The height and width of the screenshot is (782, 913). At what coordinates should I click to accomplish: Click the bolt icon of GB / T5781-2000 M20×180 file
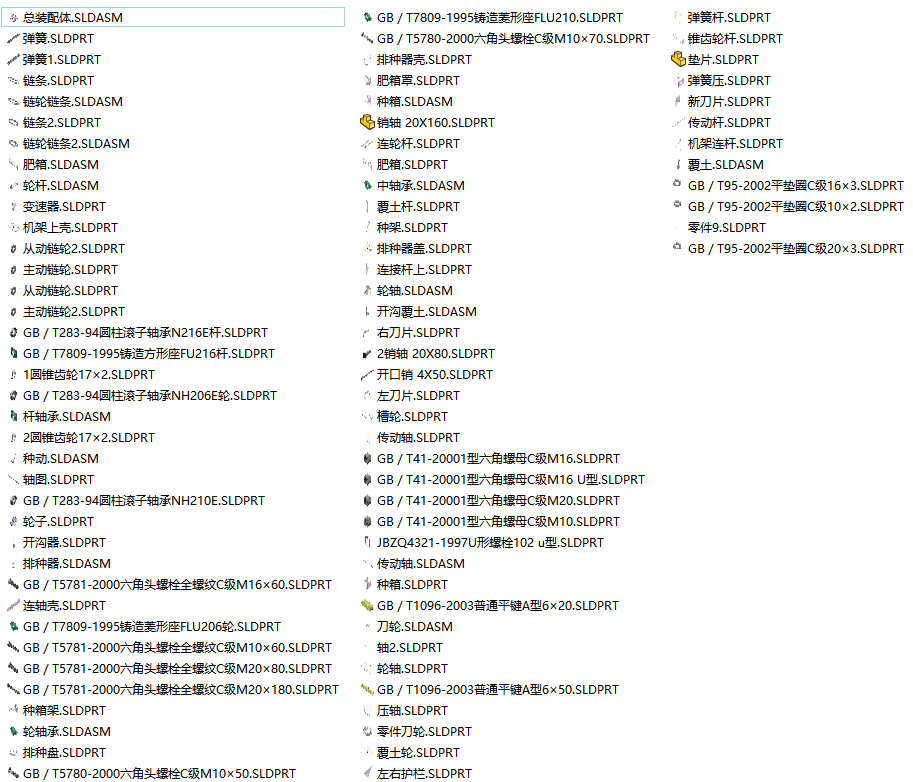pyautogui.click(x=13, y=689)
